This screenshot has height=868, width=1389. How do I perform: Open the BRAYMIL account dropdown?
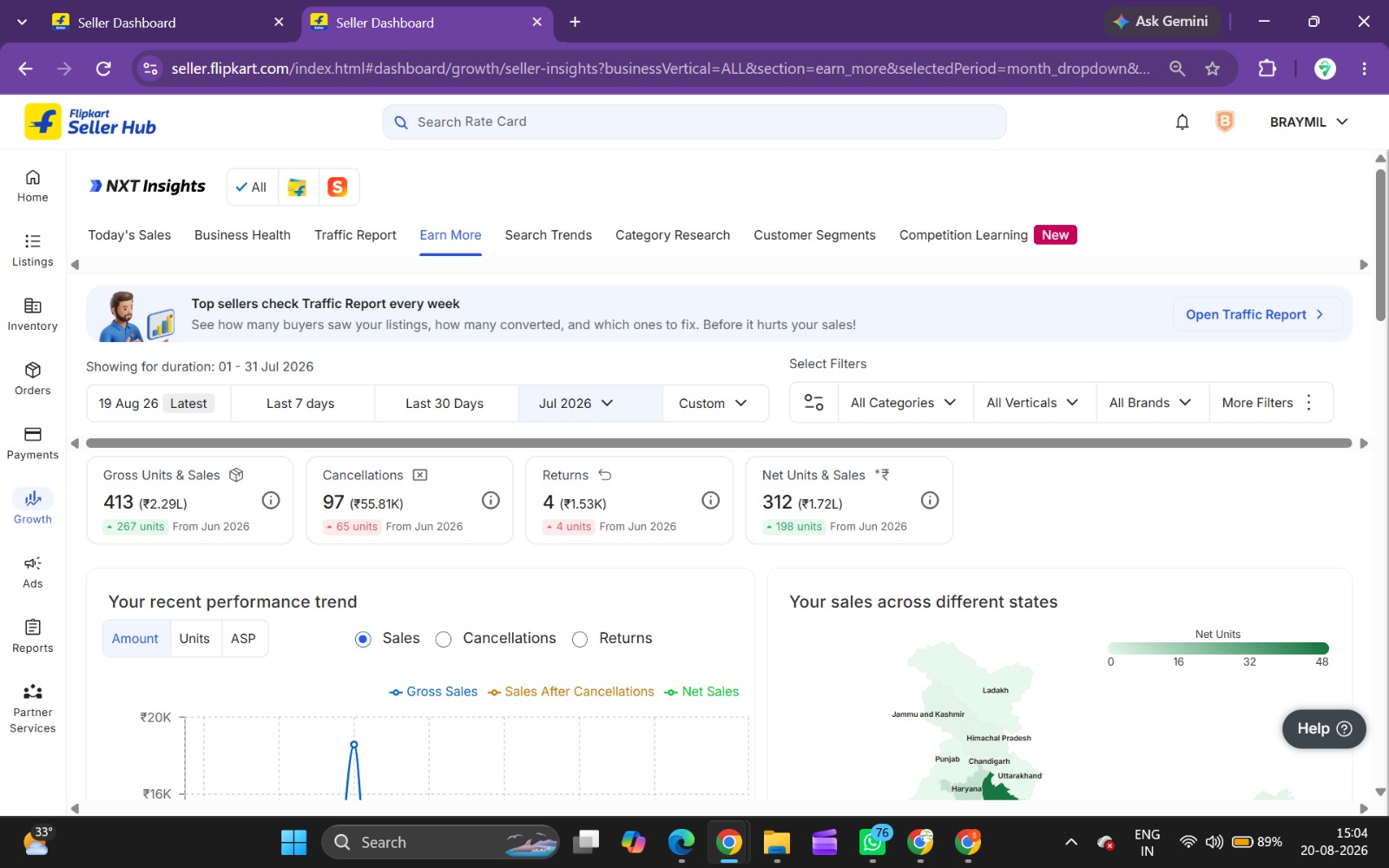pyautogui.click(x=1309, y=122)
